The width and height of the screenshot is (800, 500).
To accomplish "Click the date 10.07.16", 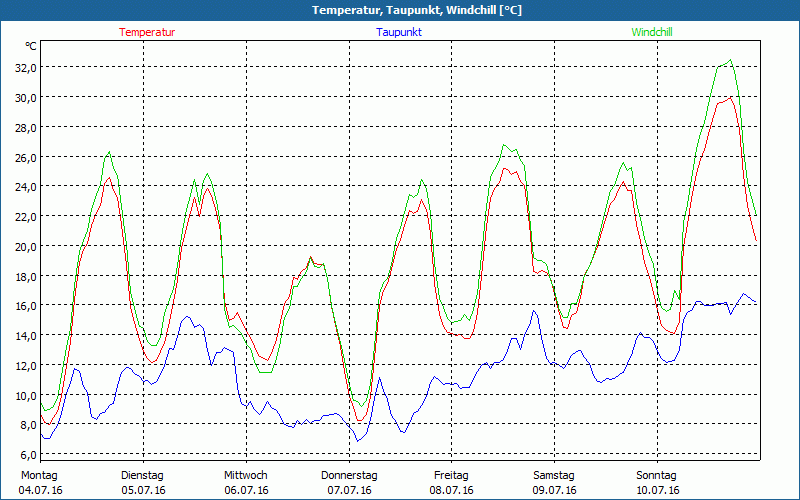I will pos(657,490).
